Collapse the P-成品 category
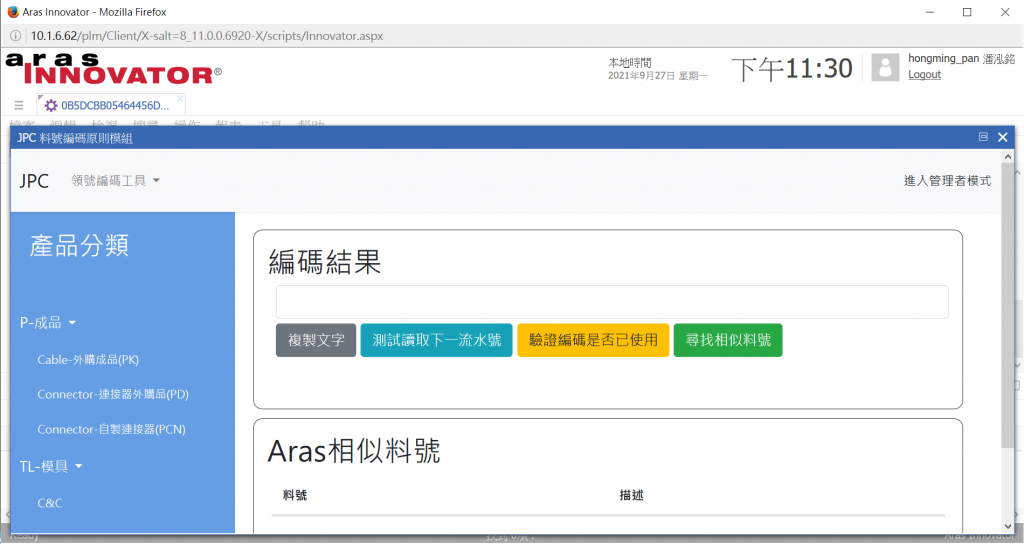Viewport: 1024px width, 544px height. pyautogui.click(x=48, y=323)
